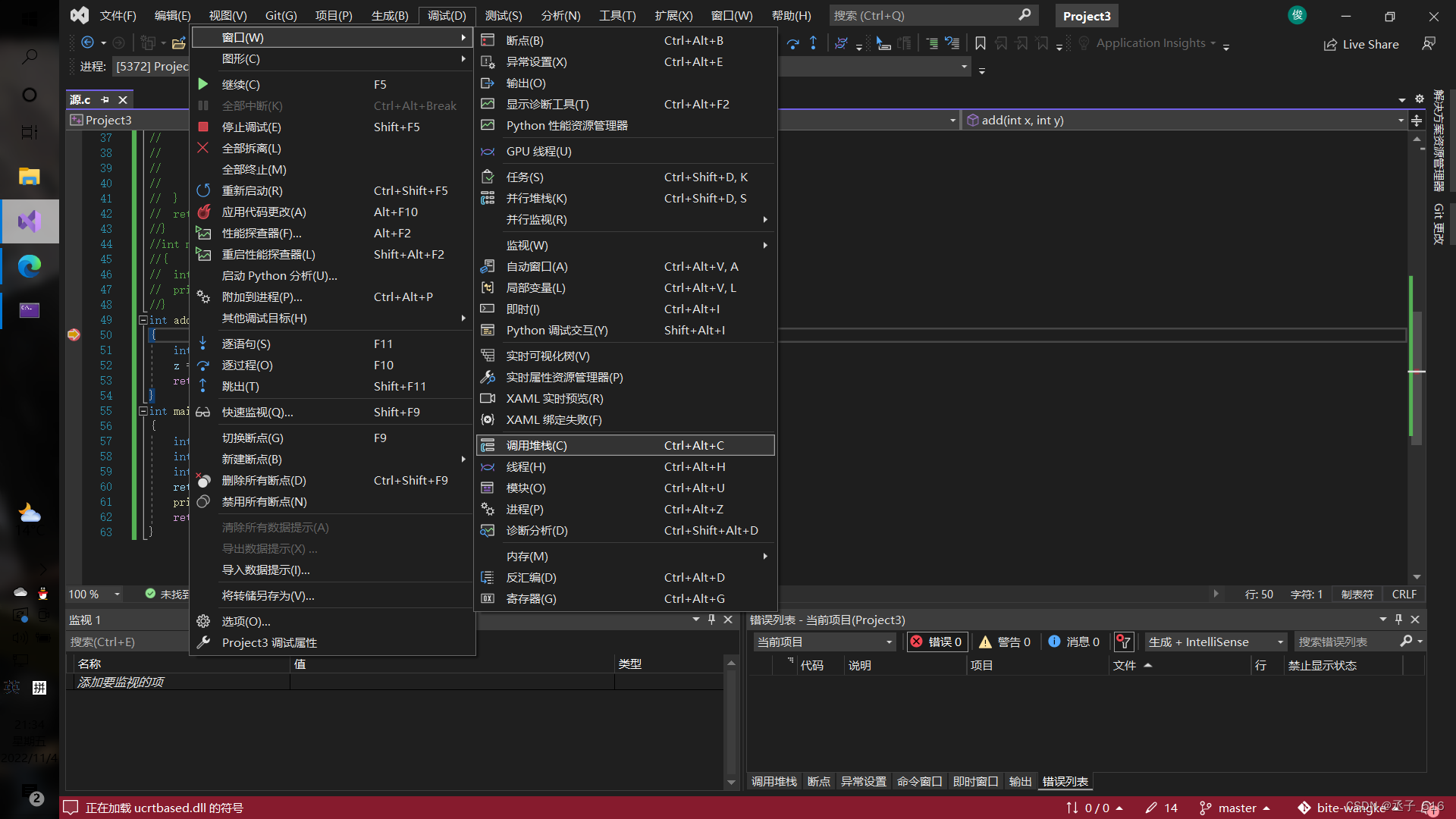Click Project3 debug properties wrench icon
The width and height of the screenshot is (1456, 819).
pyautogui.click(x=202, y=642)
